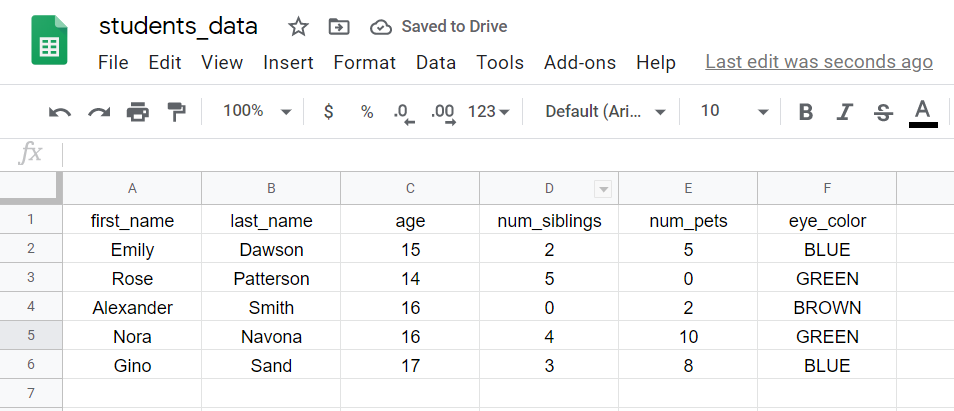Select the Paint format roller icon
The width and height of the screenshot is (954, 411).
[x=176, y=112]
